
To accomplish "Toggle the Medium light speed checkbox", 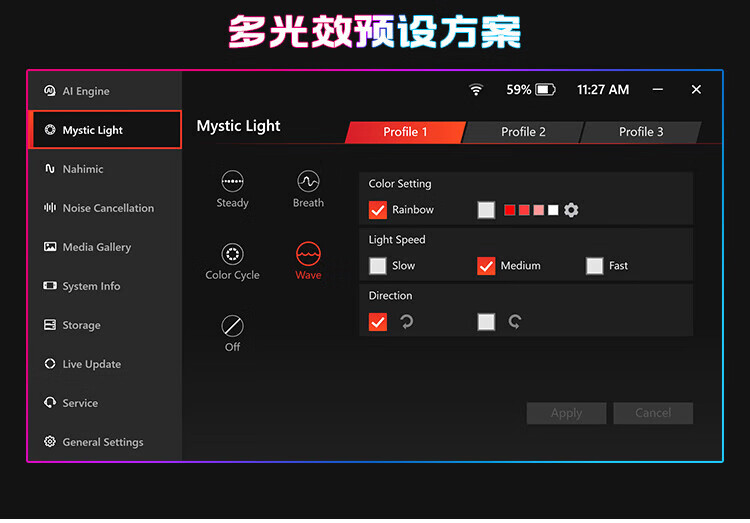I will click(x=486, y=266).
